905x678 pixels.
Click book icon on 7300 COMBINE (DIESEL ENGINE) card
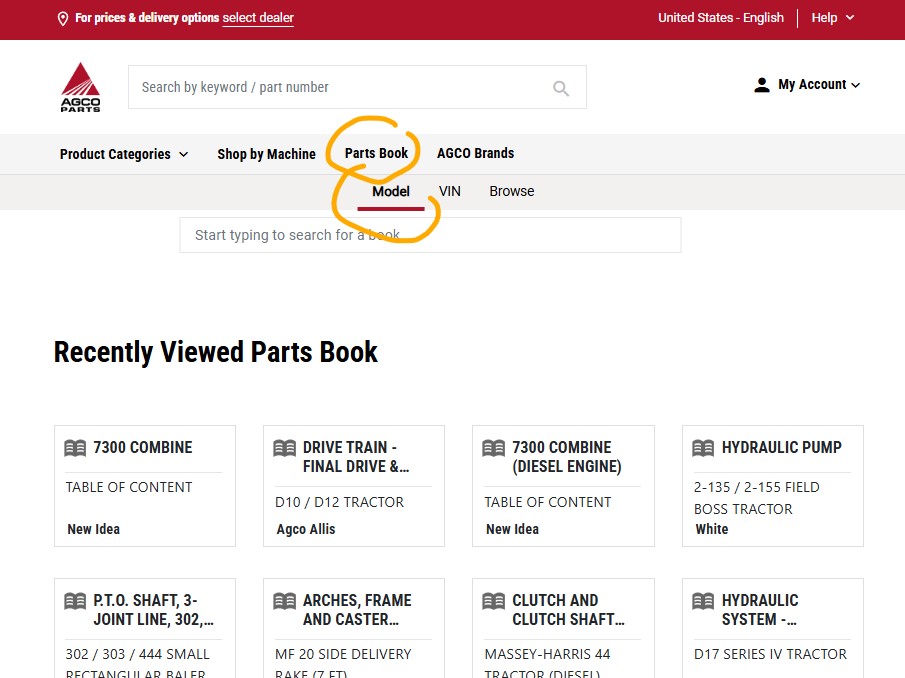tap(493, 448)
